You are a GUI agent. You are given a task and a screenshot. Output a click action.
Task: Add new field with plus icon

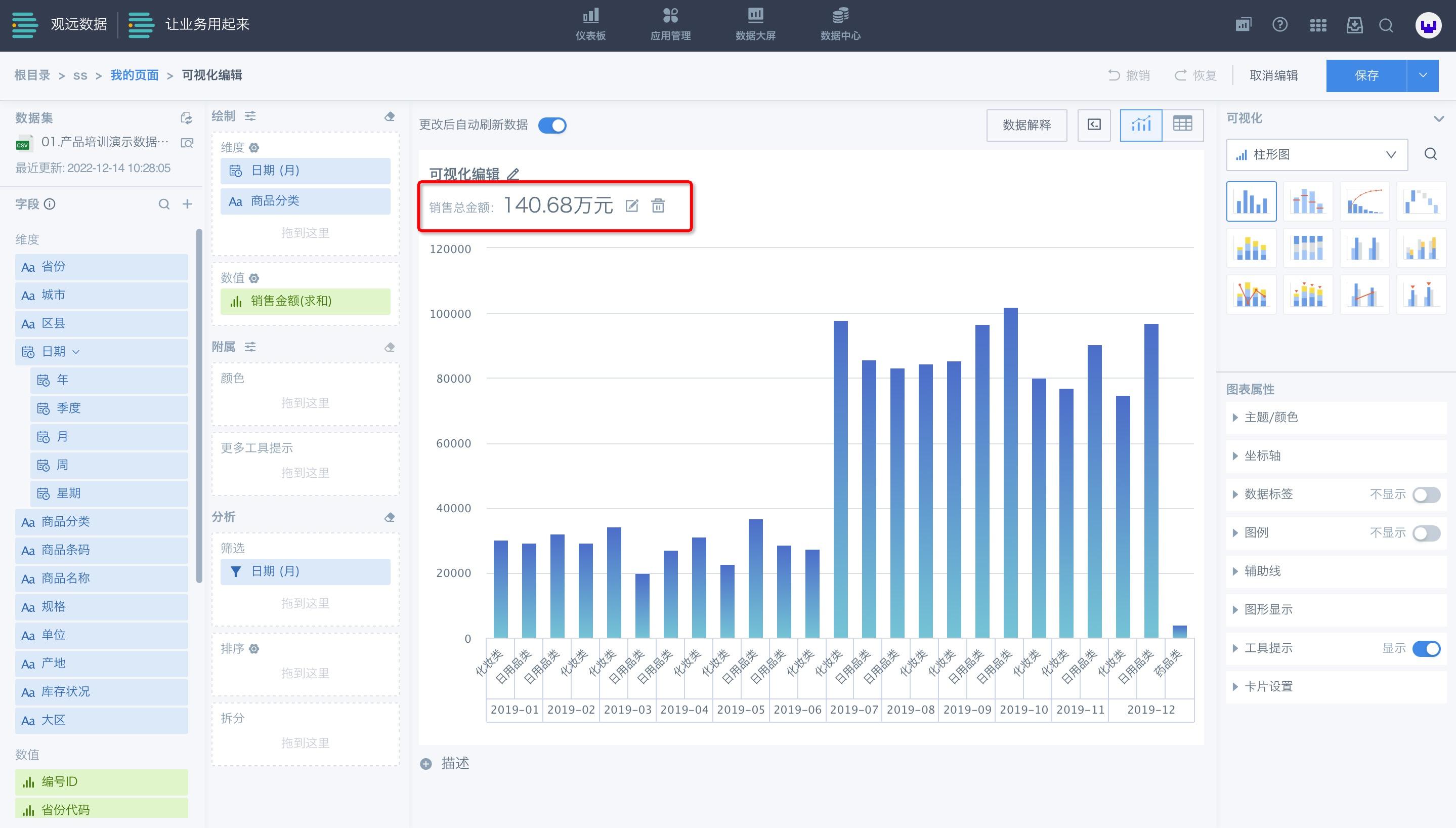187,204
